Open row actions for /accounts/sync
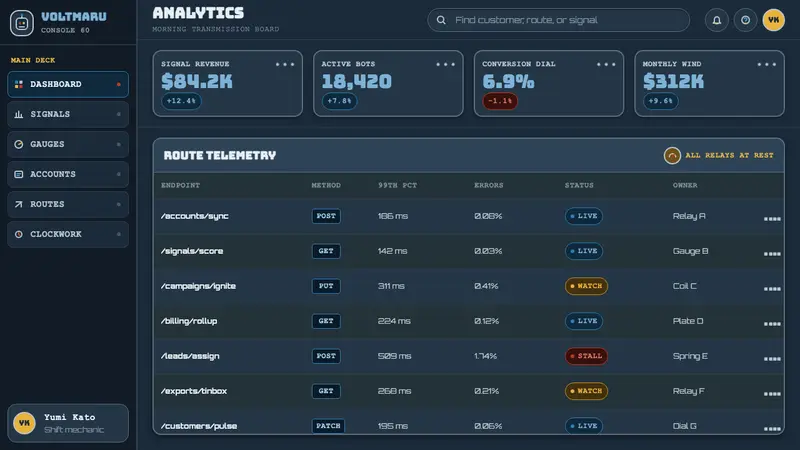The width and height of the screenshot is (800, 450). click(772, 218)
